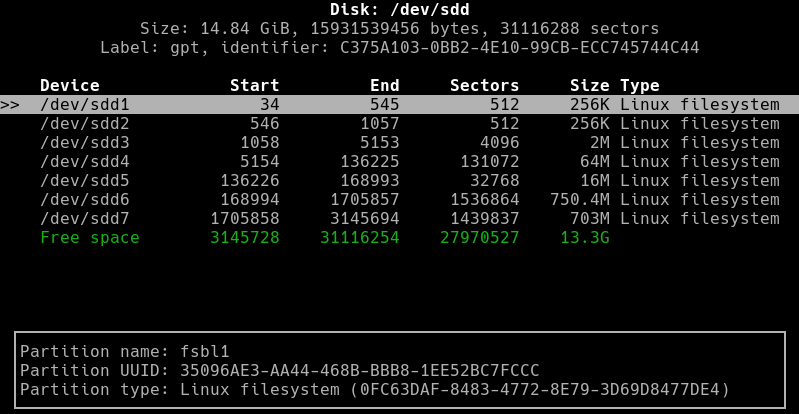
Task: Click the End column header
Action: [x=385, y=85]
